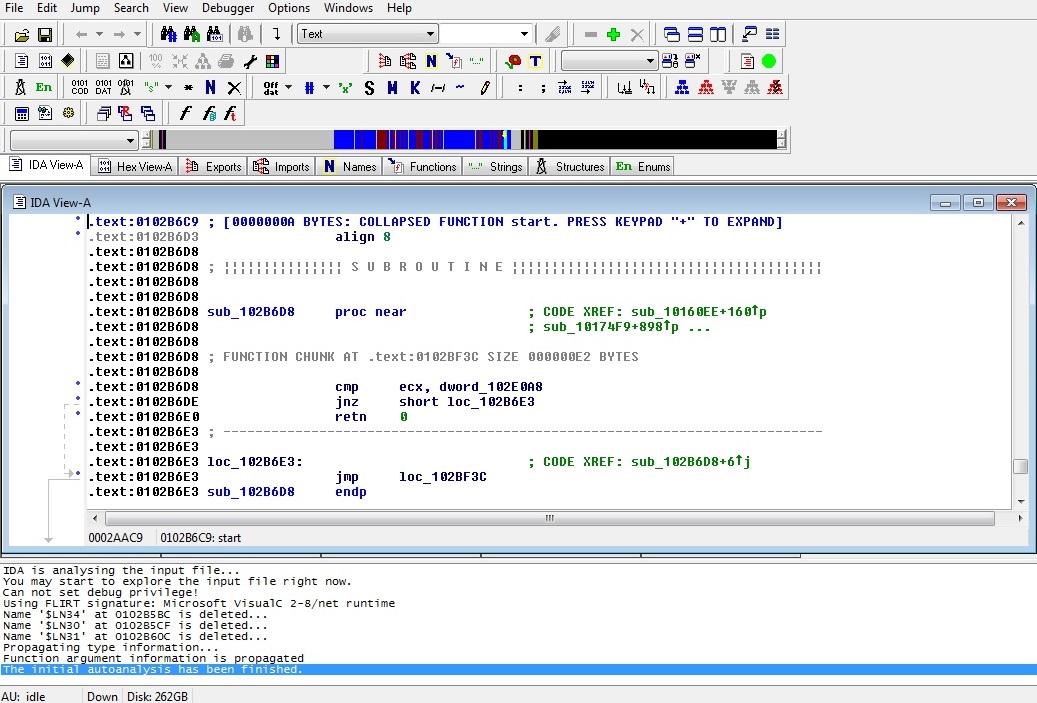Open the Debugger menu
The width and height of the screenshot is (1037, 703).
(x=227, y=8)
